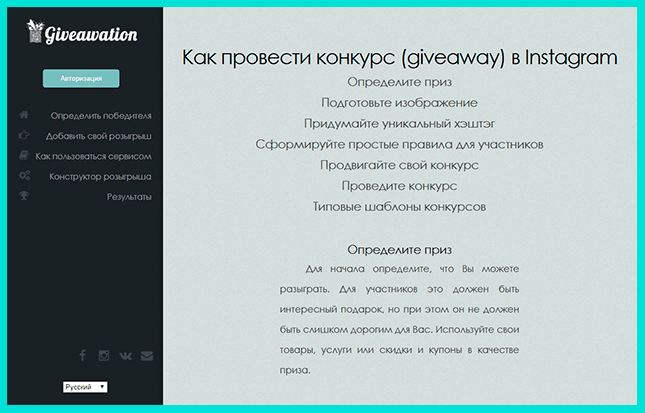Open Как пользоваться сервисом menu item
Image resolution: width=645 pixels, height=413 pixels.
[93, 156]
